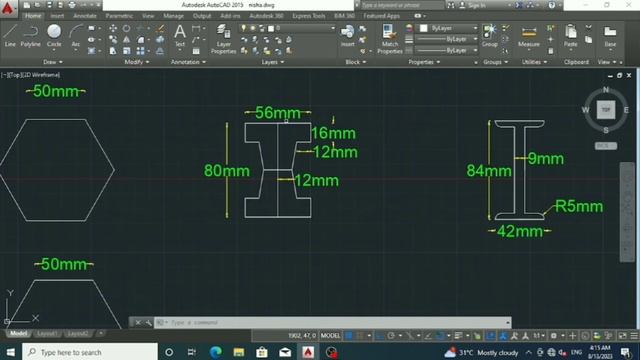The height and width of the screenshot is (360, 640).
Task: Select the Arc tool
Action: pyautogui.click(x=76, y=36)
